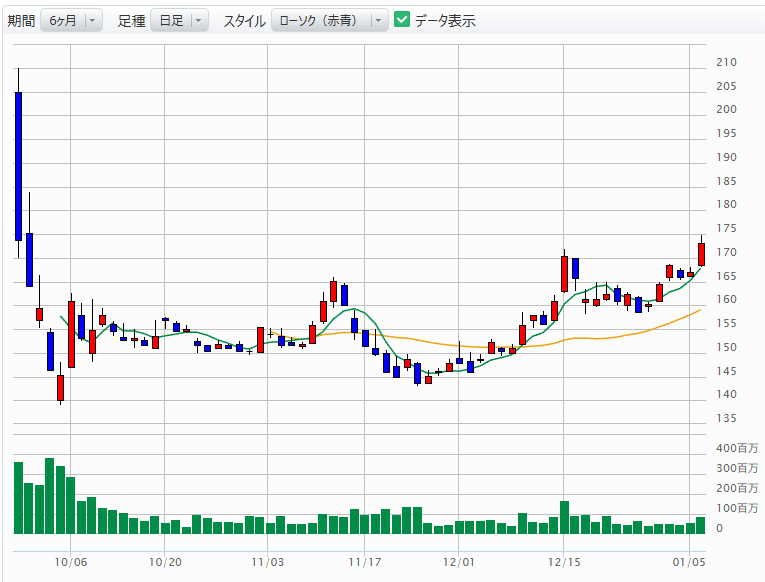Click the スタイル label text
The width and height of the screenshot is (765, 582).
tap(244, 20)
